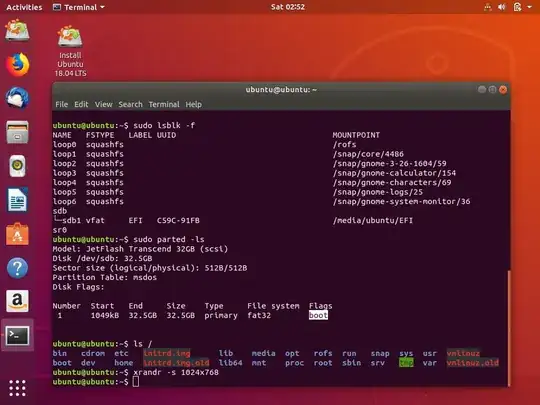Launch LibreOffice Writer from the dock

(17, 200)
